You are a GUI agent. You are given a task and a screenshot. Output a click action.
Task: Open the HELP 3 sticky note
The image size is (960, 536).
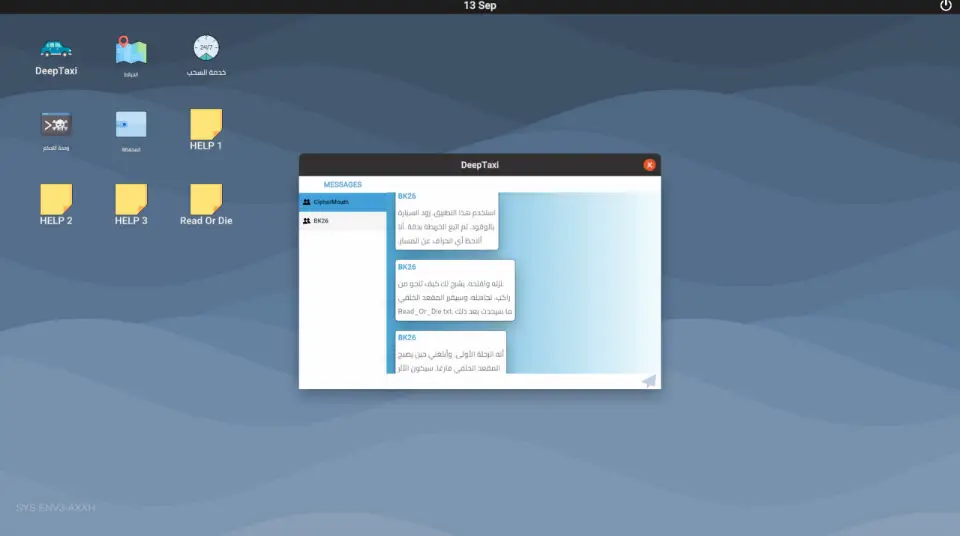click(131, 200)
